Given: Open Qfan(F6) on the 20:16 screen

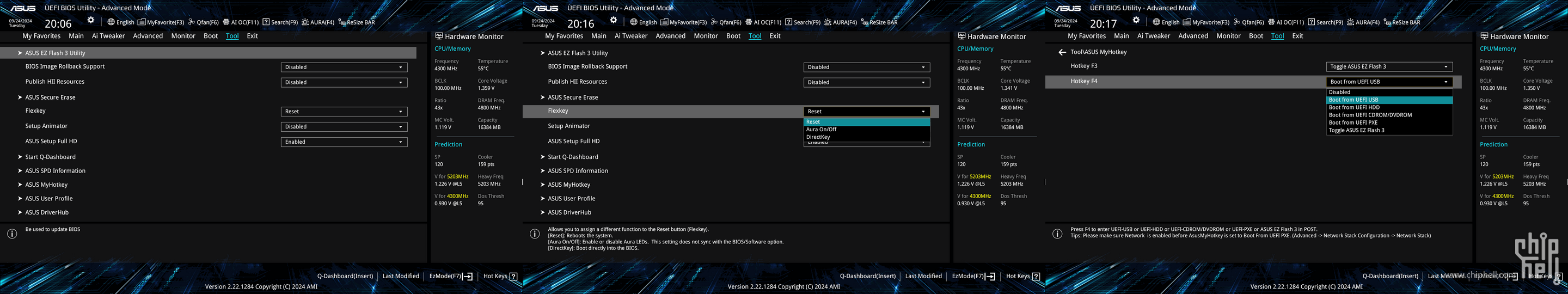Looking at the screenshot, I should point(726,22).
